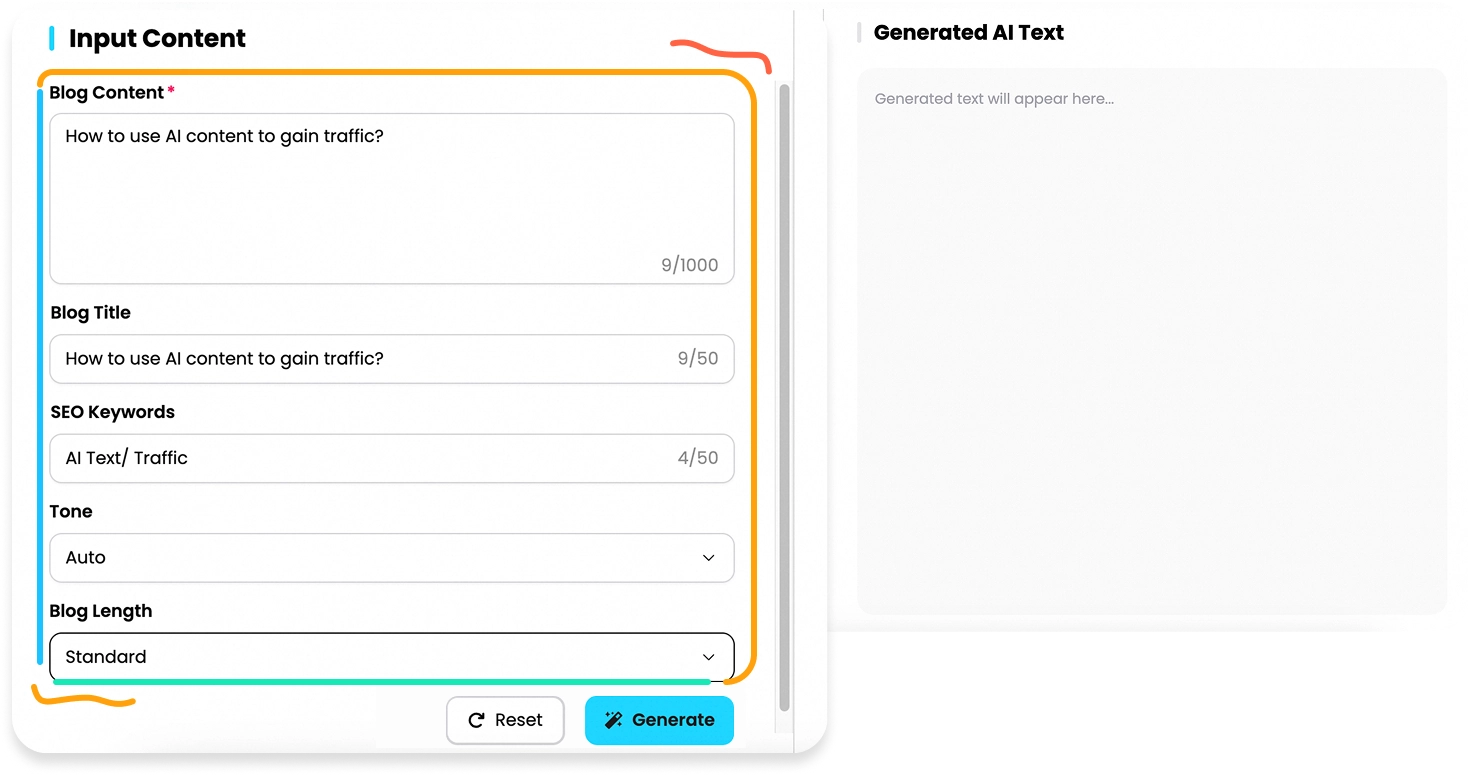Click the SEO Keywords field label
1471x775 pixels.
pyautogui.click(x=112, y=412)
